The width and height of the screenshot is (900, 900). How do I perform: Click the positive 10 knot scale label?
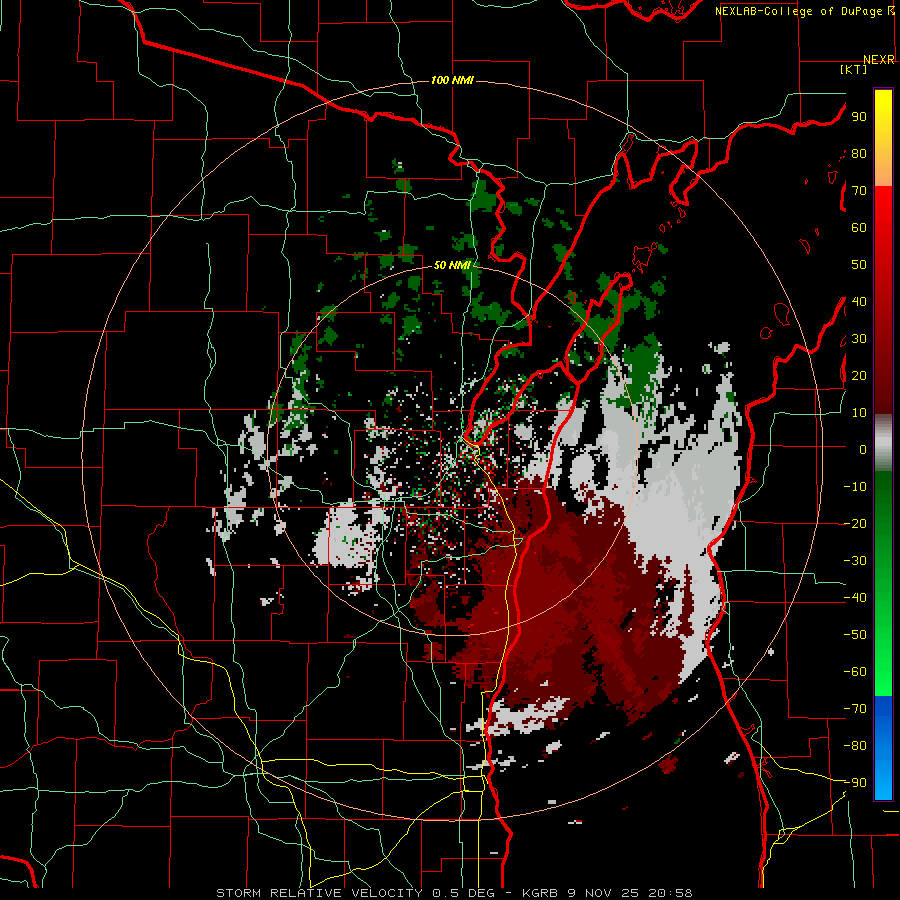click(859, 413)
